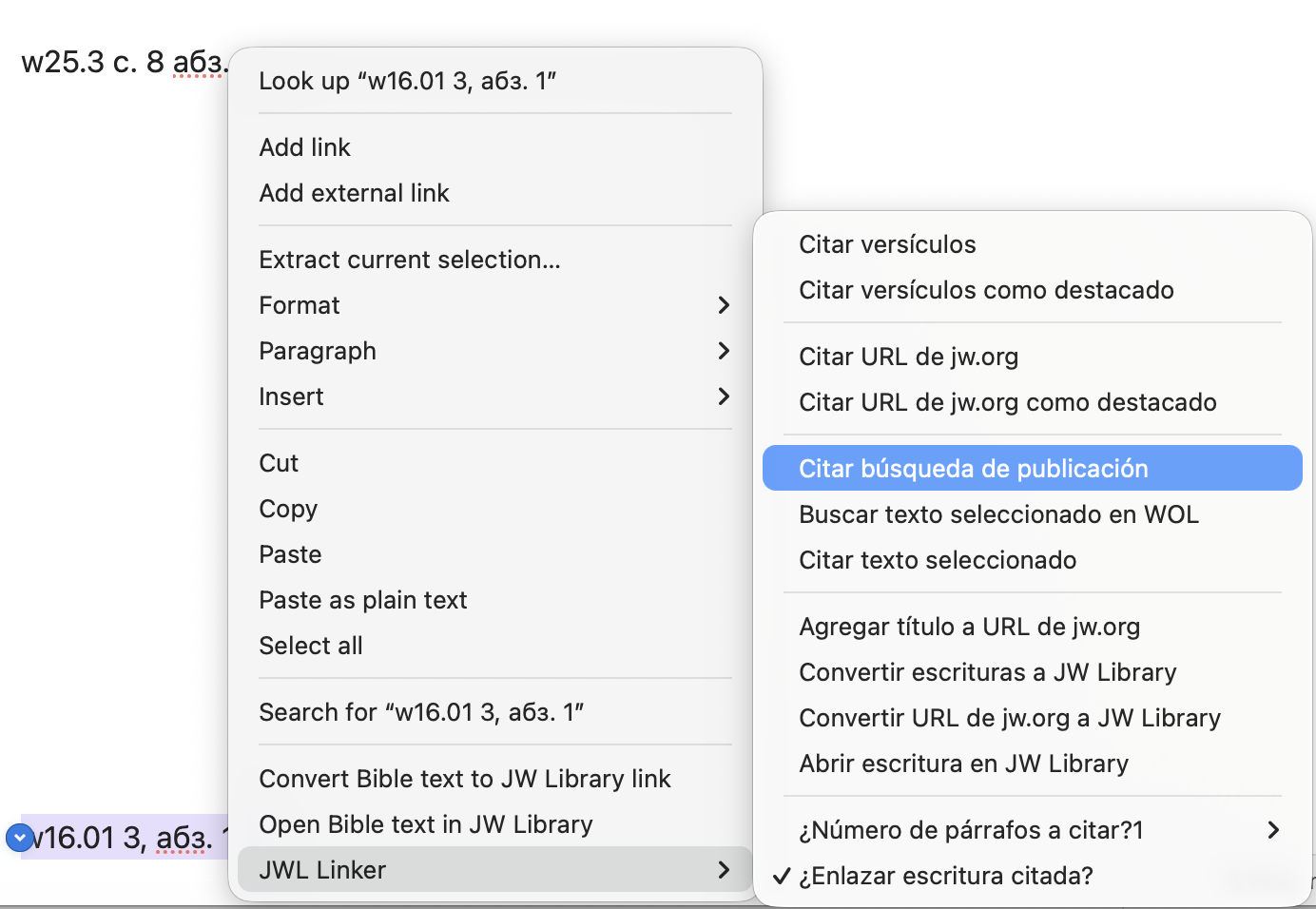The width and height of the screenshot is (1316, 909).
Task: Click the blue collapse arrow beside w16.01 line
Action: (x=20, y=838)
